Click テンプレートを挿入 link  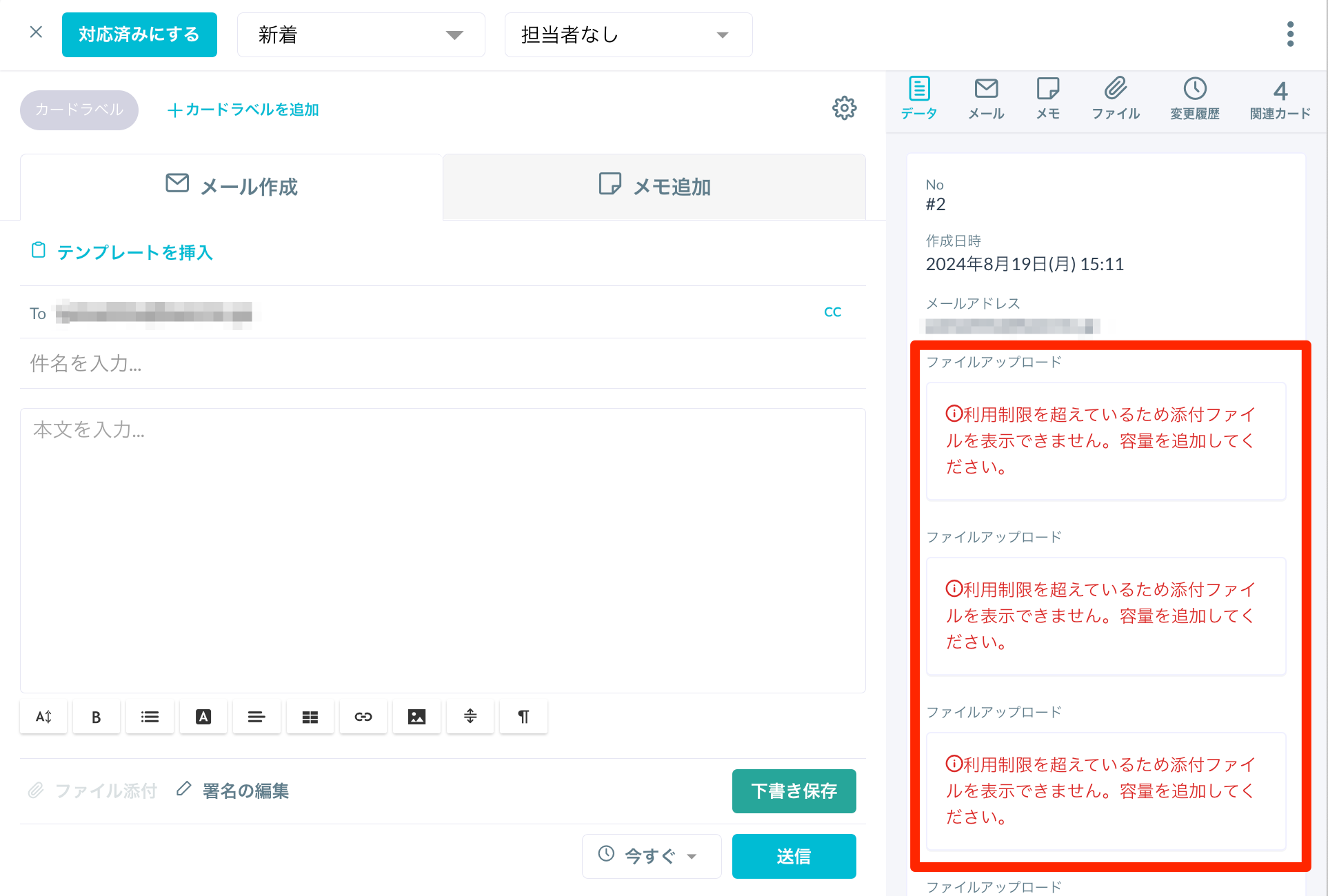[x=134, y=252]
